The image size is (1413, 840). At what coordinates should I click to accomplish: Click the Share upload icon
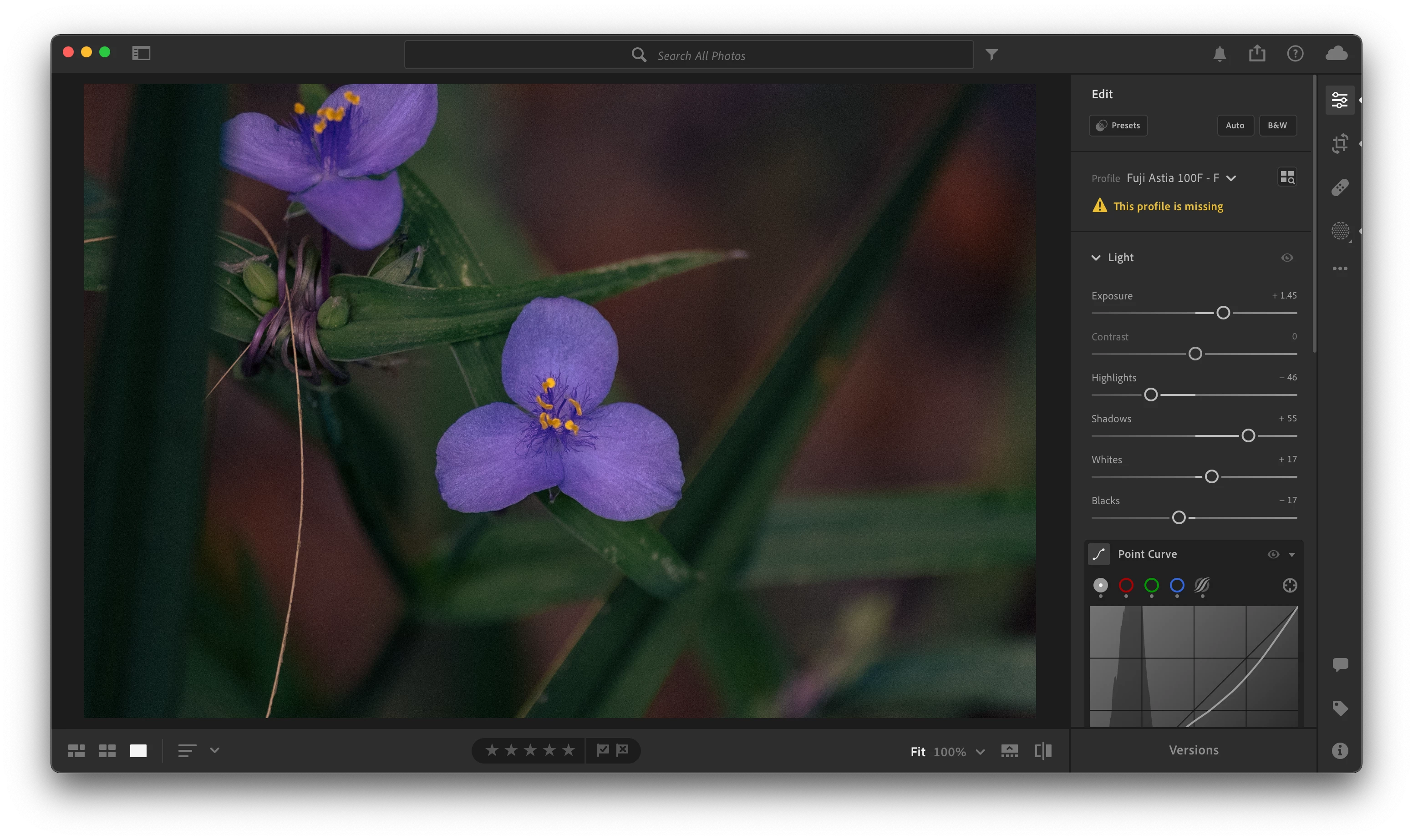pos(1257,54)
